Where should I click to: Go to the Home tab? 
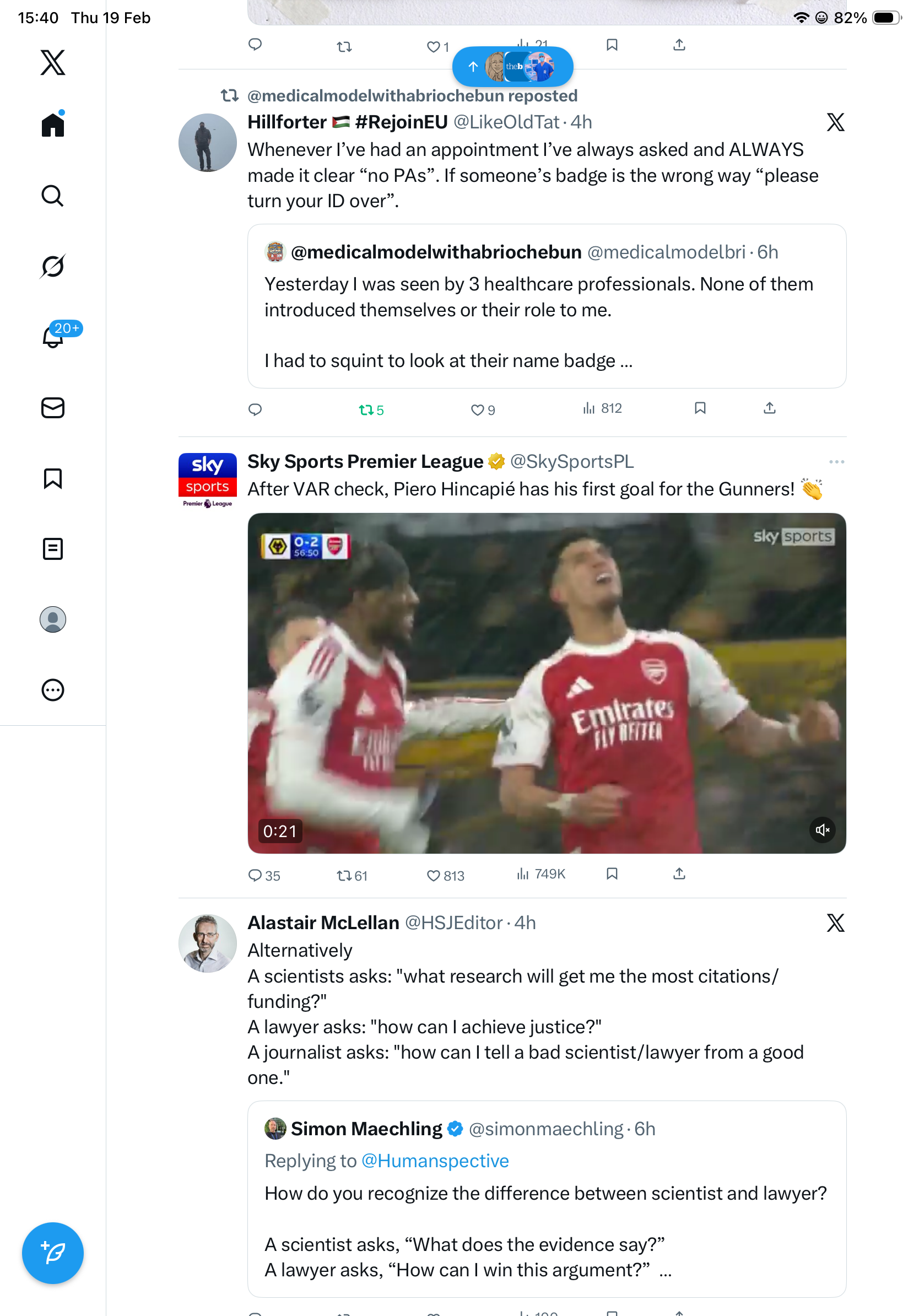click(x=53, y=125)
